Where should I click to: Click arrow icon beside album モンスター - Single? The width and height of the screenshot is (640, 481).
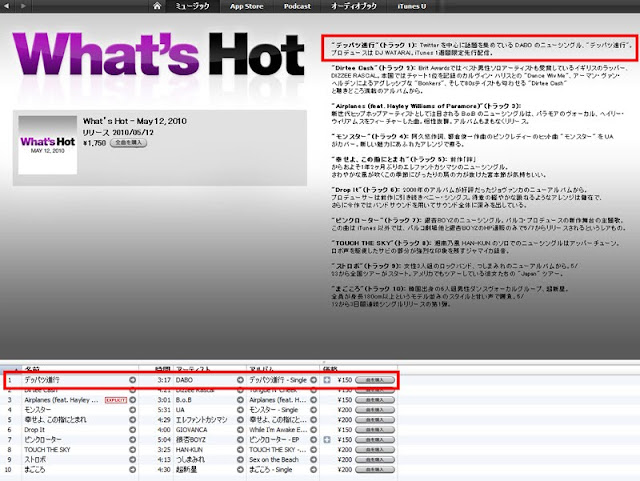313,410
